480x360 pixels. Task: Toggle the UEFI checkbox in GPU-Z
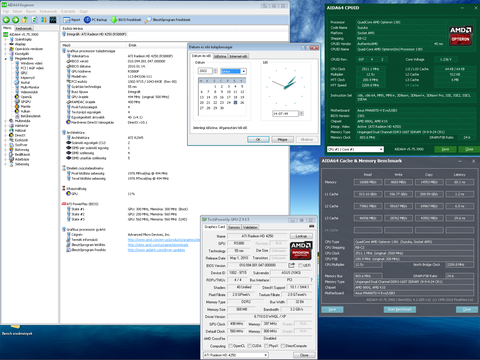coord(300,265)
